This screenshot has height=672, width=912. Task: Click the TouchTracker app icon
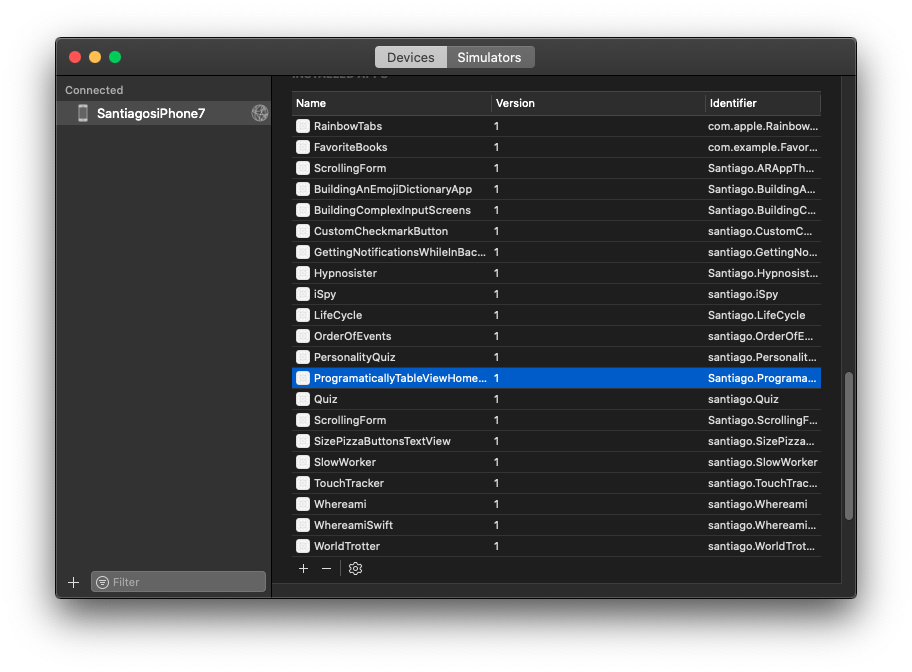pyautogui.click(x=303, y=483)
